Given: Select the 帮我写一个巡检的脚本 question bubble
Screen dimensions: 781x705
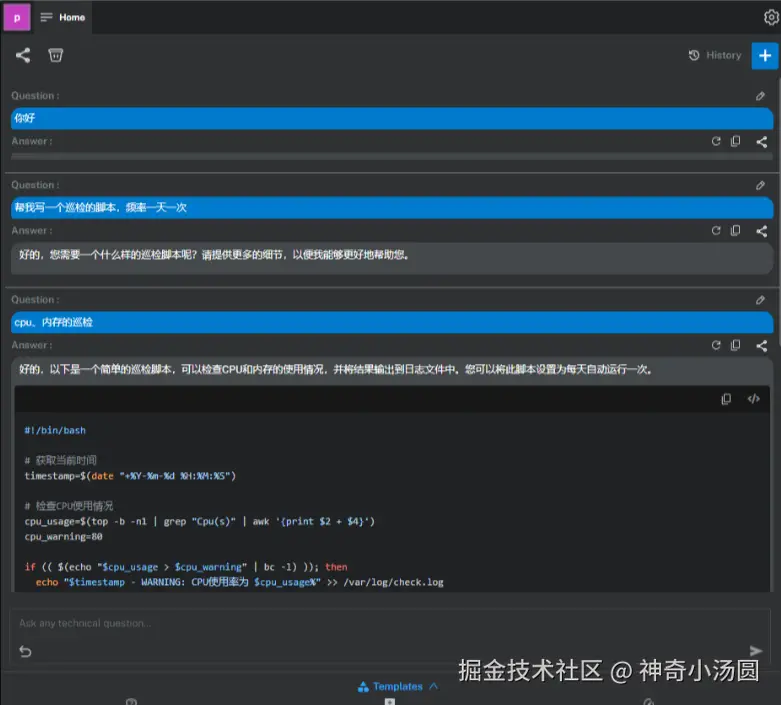Looking at the screenshot, I should 392,207.
